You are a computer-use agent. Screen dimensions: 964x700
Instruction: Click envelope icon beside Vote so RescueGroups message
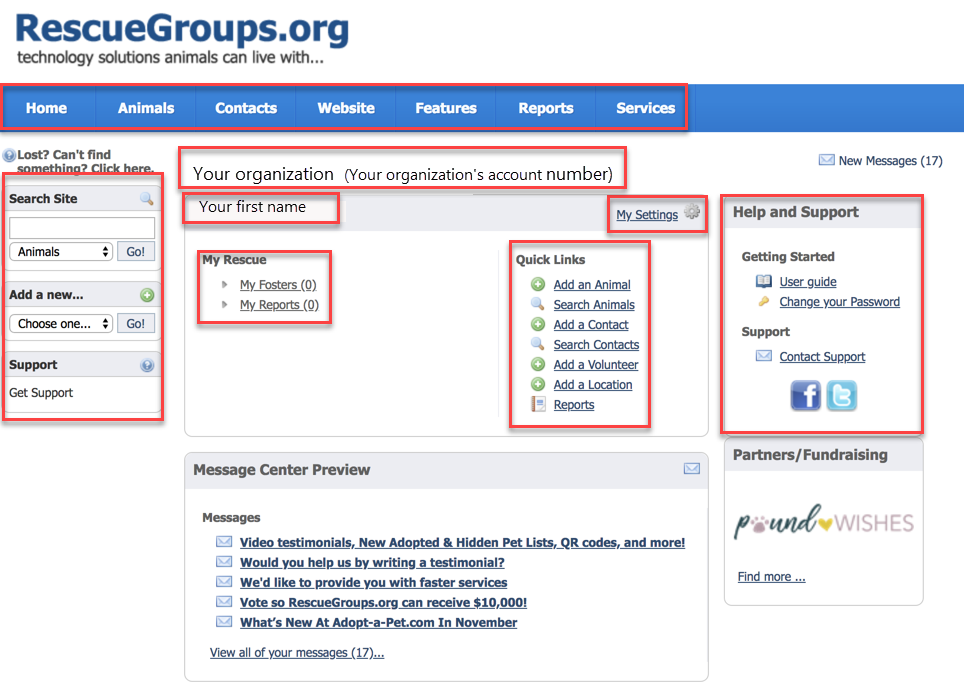pos(224,602)
